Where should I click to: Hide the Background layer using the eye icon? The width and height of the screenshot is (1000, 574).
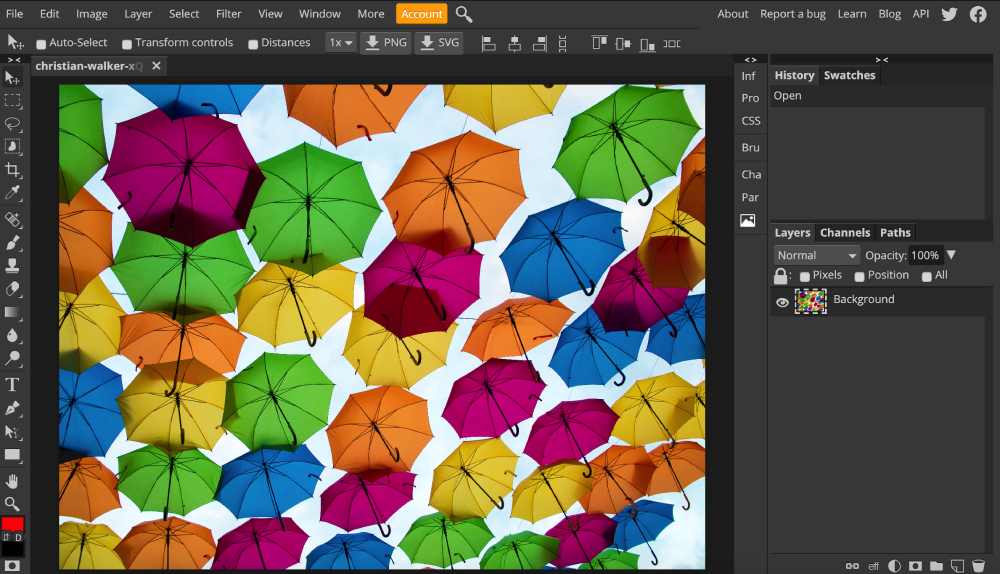coord(782,302)
